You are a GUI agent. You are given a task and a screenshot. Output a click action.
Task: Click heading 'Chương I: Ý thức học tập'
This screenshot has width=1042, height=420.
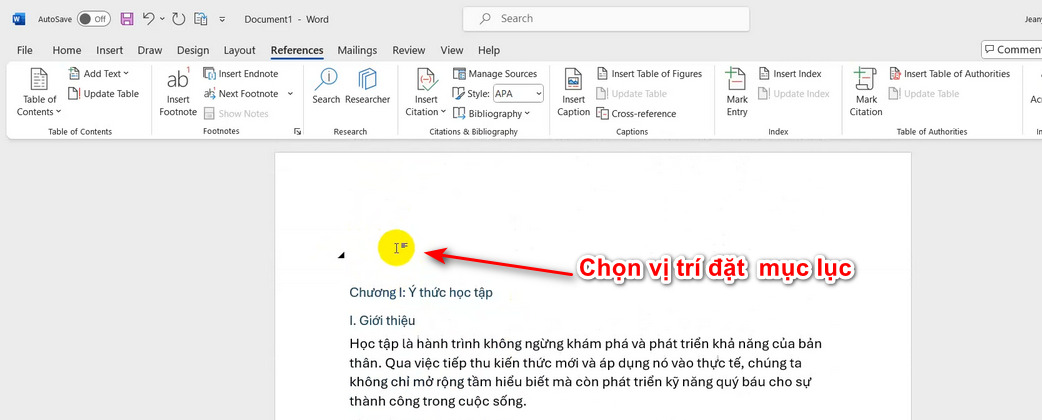(421, 292)
